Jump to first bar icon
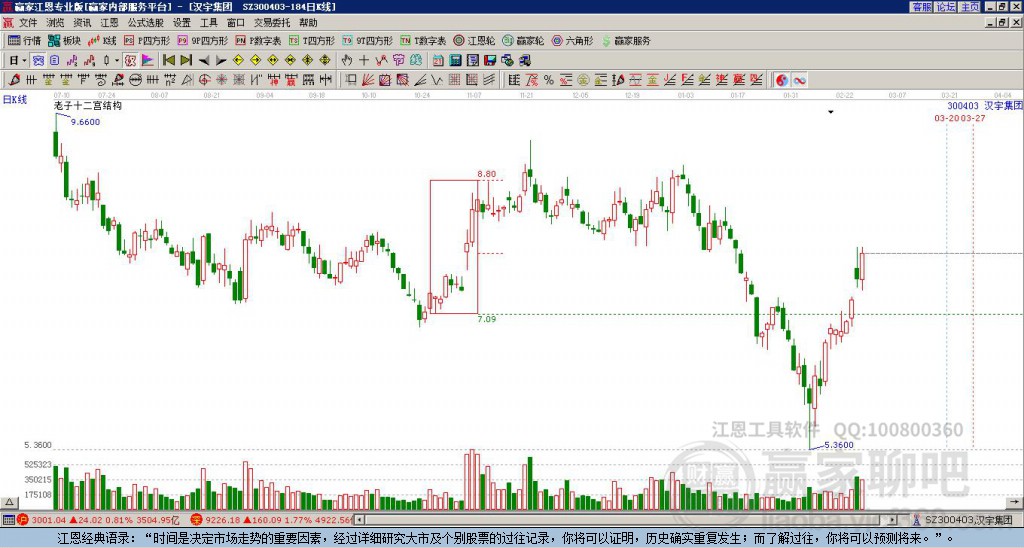This screenshot has width=1024, height=548. pyautogui.click(x=168, y=61)
